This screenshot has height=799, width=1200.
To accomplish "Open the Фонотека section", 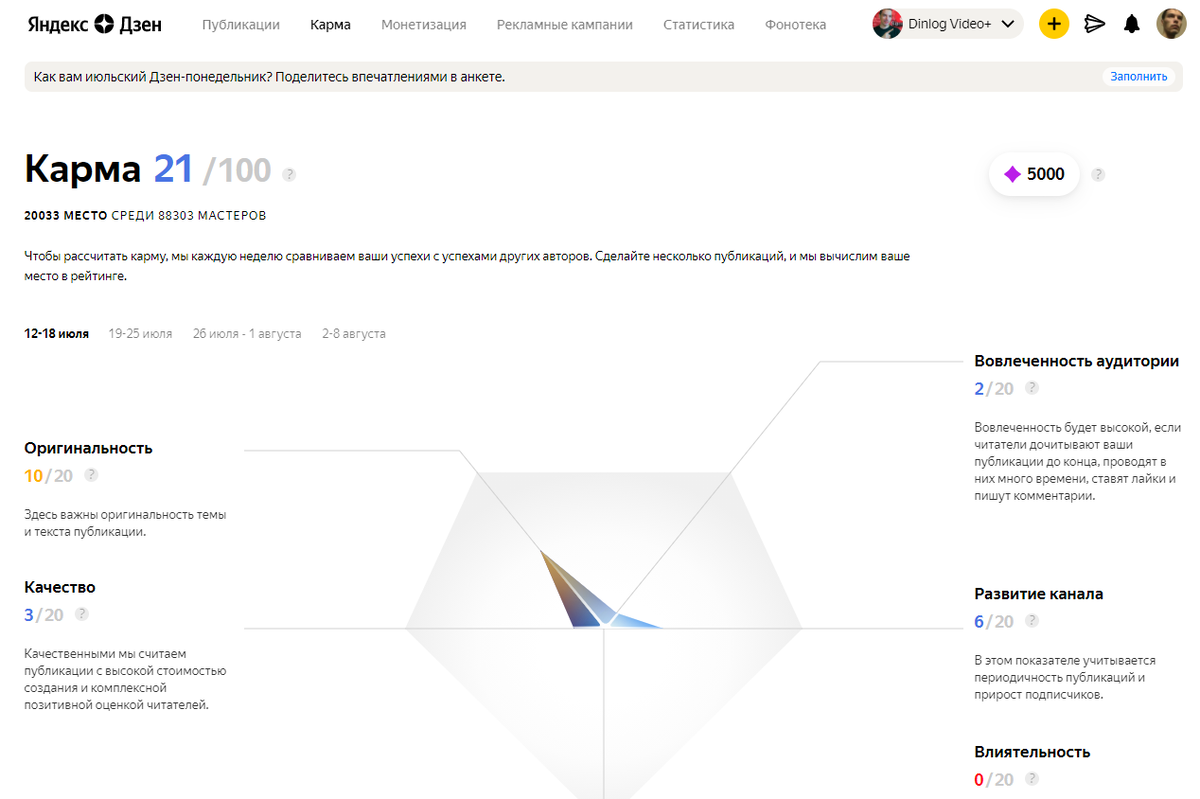I will pos(796,24).
